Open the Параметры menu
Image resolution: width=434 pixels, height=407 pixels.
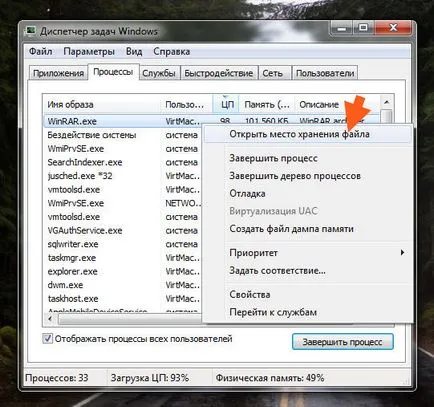click(x=89, y=52)
